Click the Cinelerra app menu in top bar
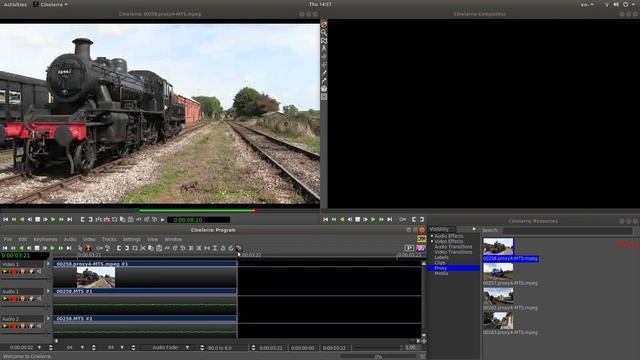Image resolution: width=640 pixels, height=360 pixels. tap(51, 4)
